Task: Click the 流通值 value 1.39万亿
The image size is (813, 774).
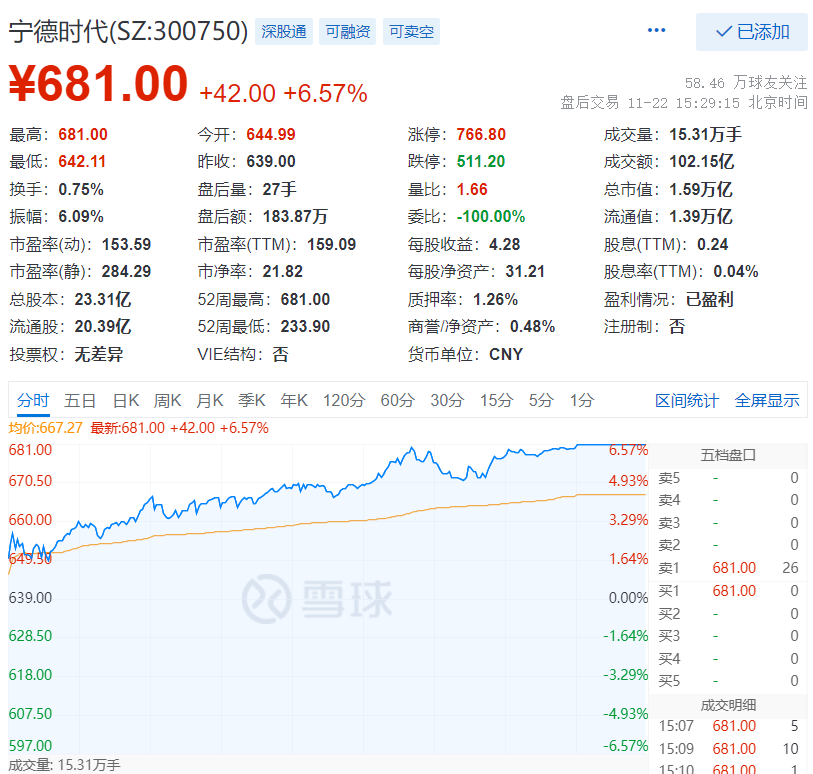Action: click(x=700, y=217)
